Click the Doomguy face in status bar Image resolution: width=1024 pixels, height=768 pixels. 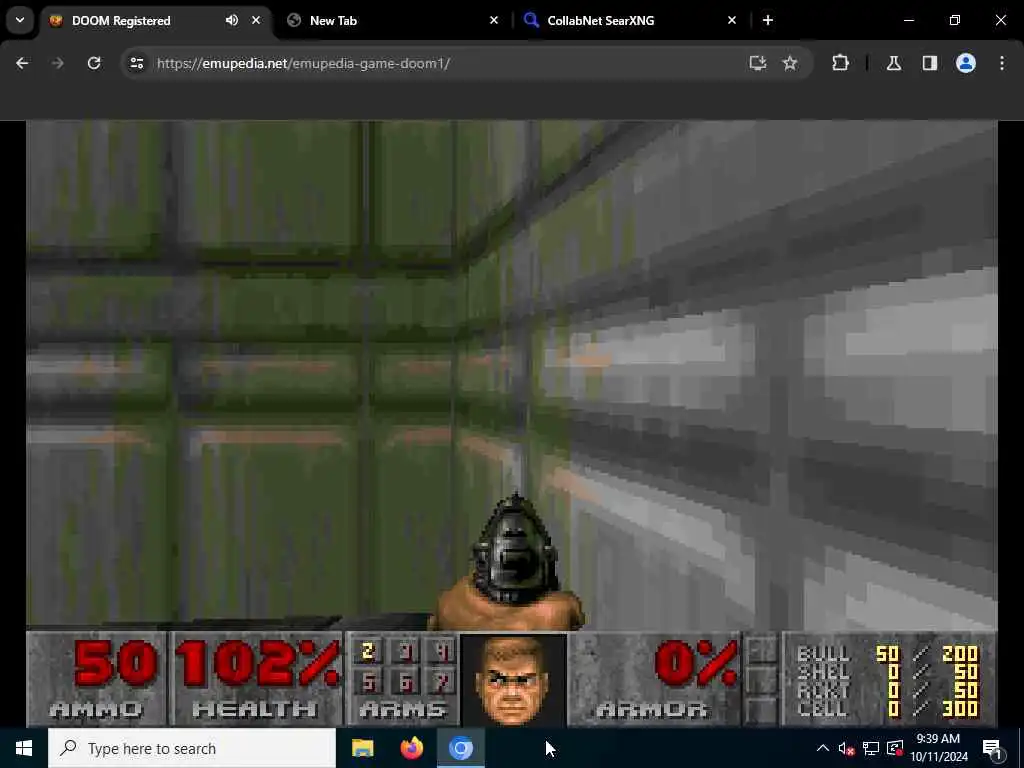[x=513, y=680]
